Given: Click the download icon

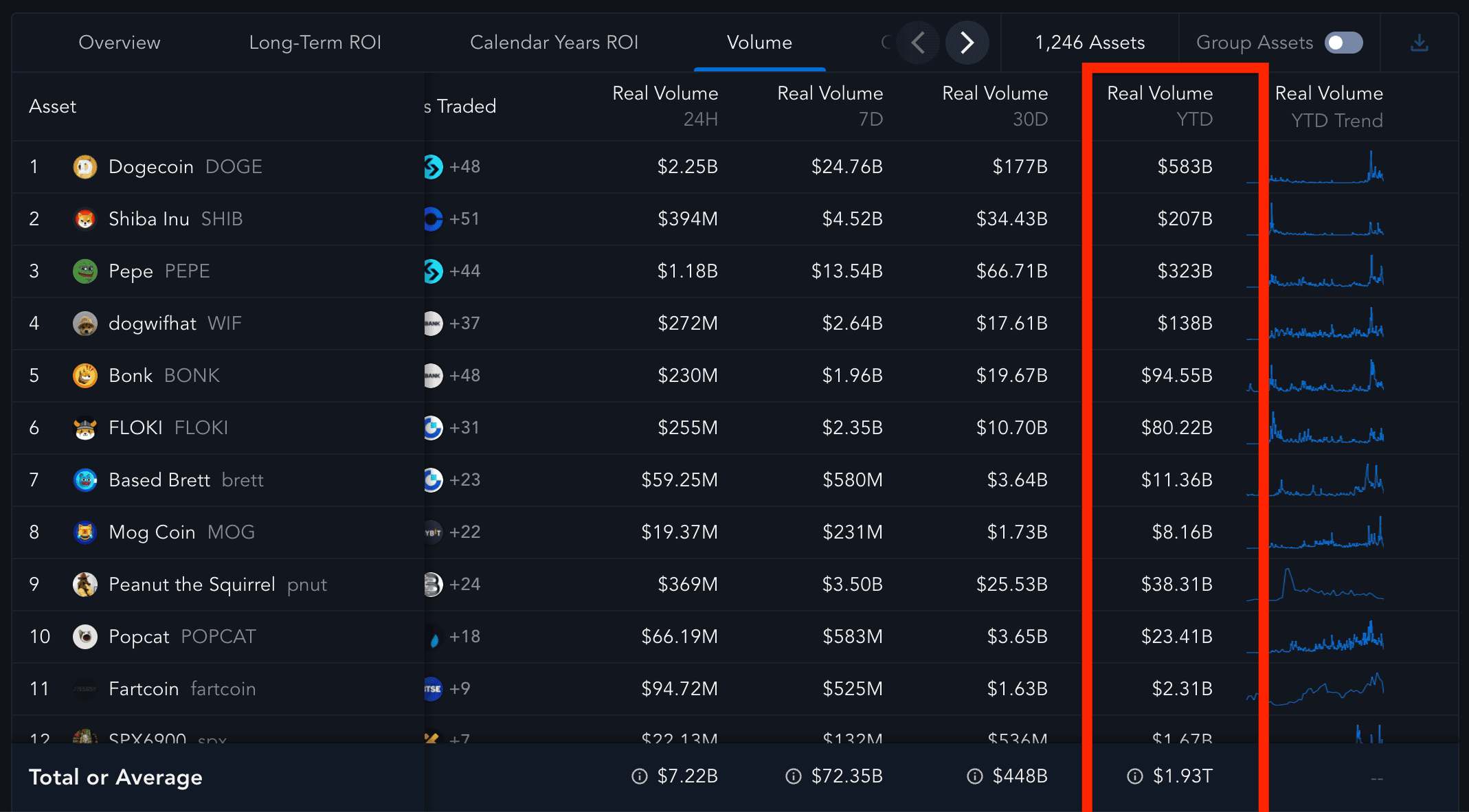Looking at the screenshot, I should (1419, 43).
